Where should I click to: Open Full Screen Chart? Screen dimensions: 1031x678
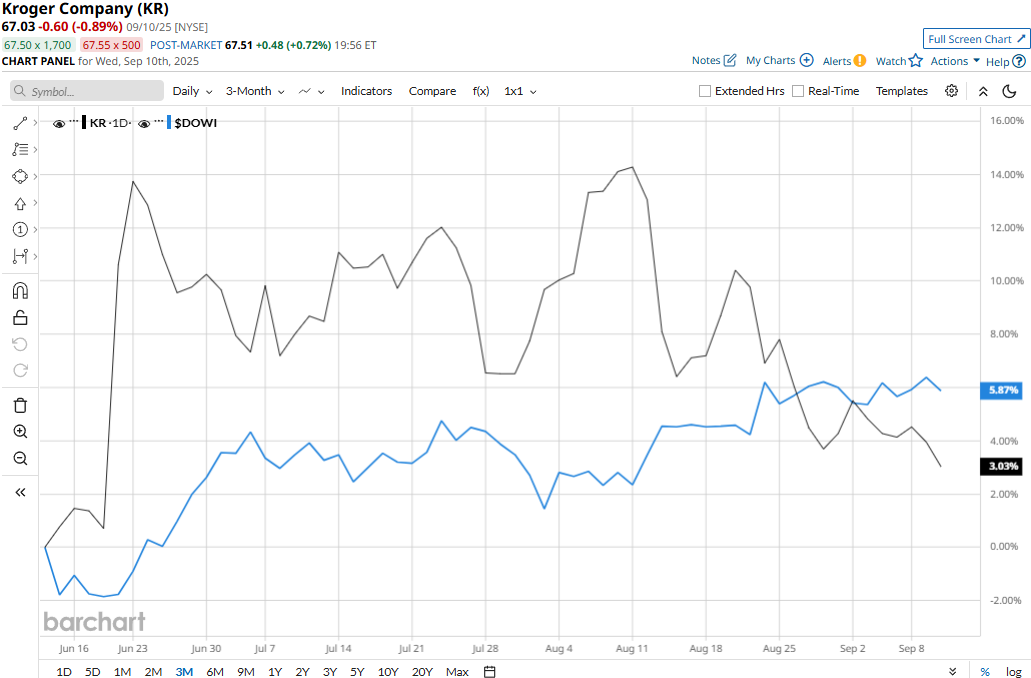pyautogui.click(x=976, y=39)
